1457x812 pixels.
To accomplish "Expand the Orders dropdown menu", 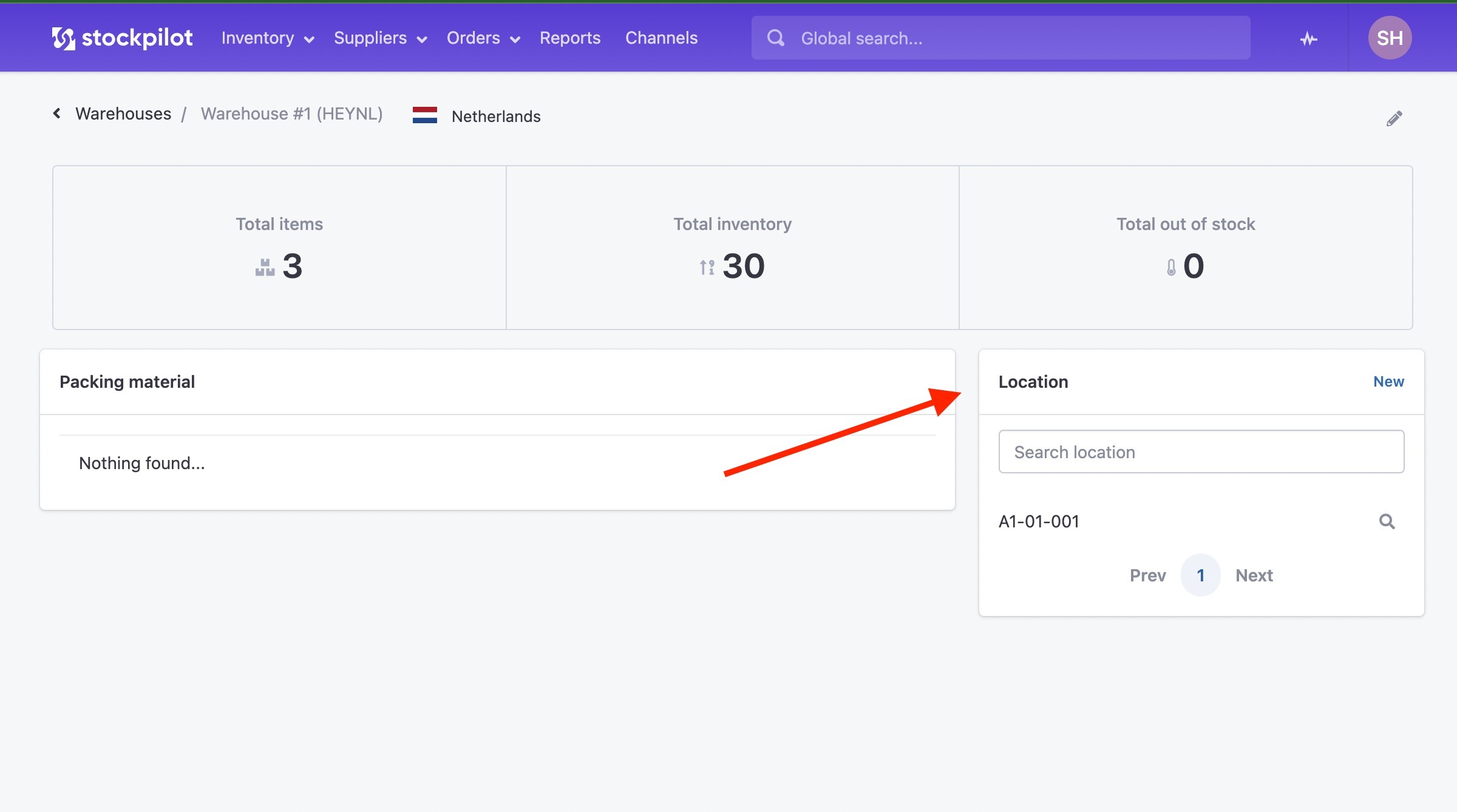I will coord(484,38).
